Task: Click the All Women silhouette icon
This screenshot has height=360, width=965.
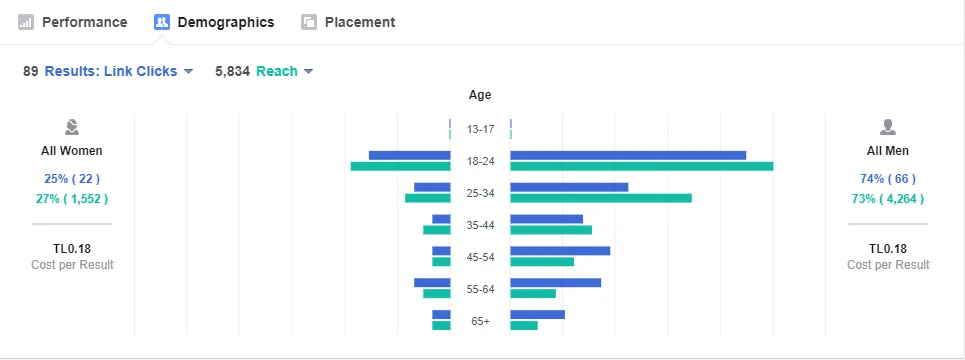Action: tap(72, 127)
